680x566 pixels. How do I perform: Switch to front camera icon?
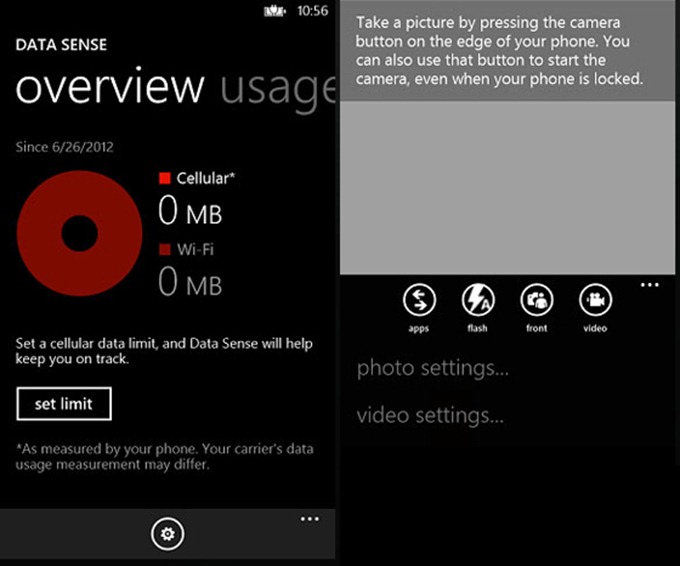coord(537,300)
